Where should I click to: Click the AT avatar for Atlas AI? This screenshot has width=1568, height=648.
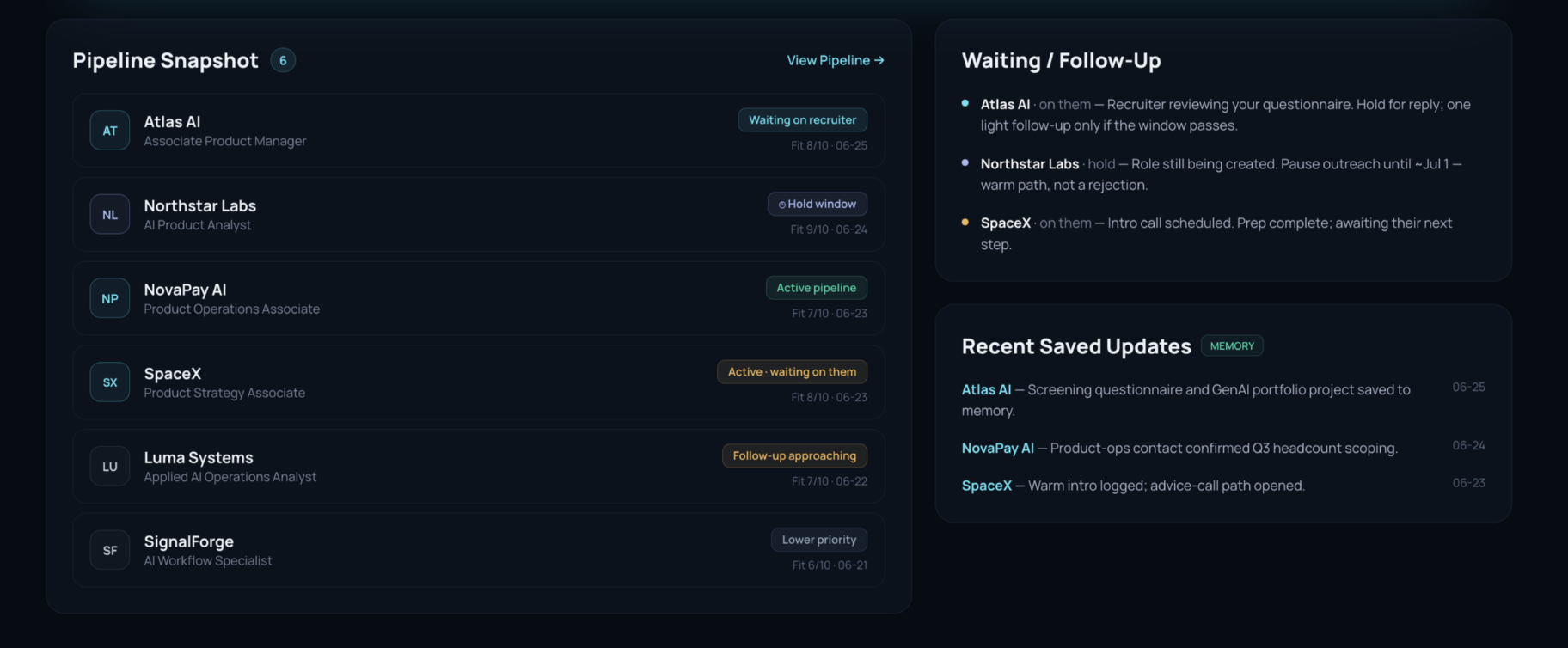(x=110, y=131)
